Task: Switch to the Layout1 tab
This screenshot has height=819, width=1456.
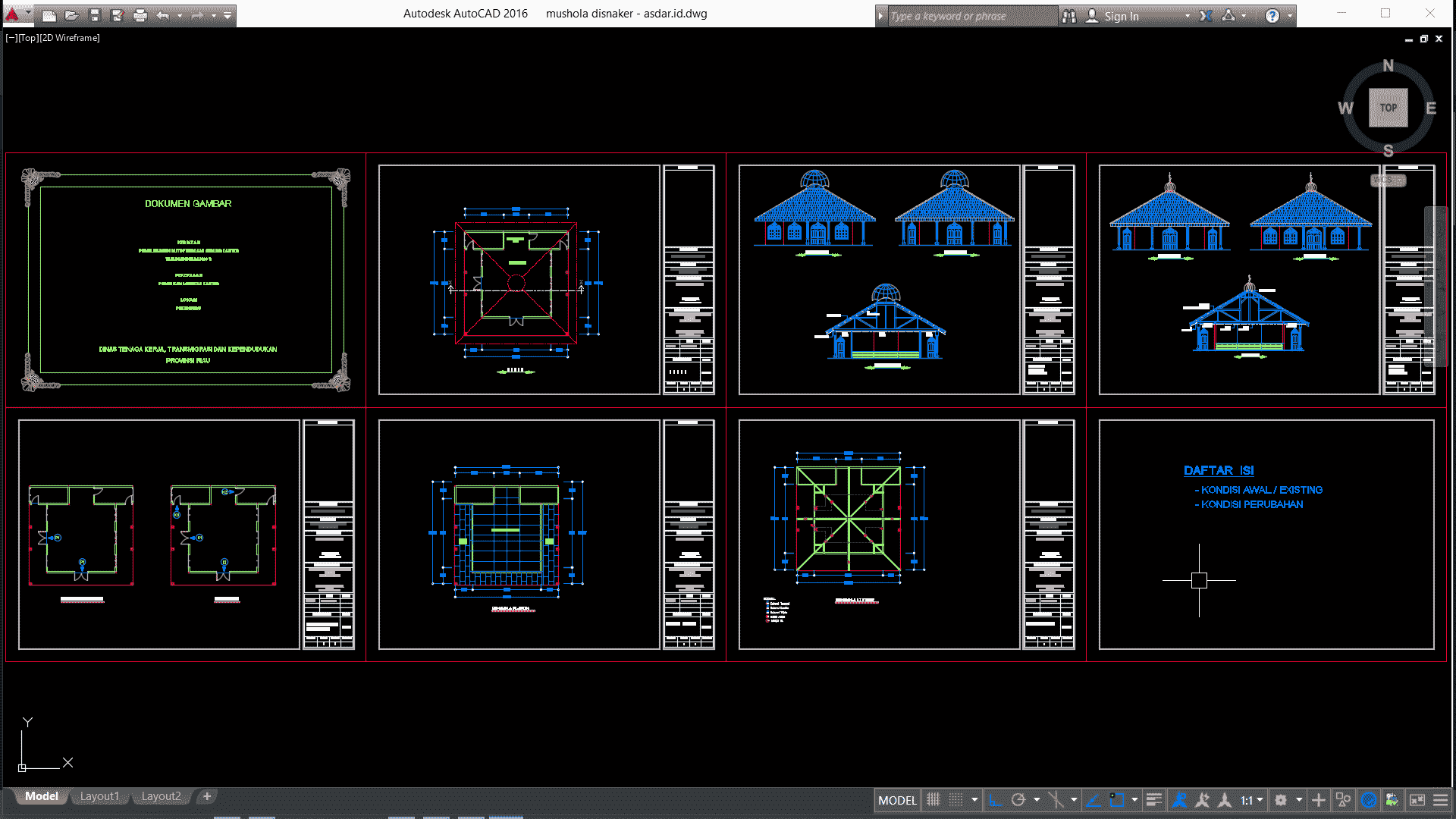Action: [x=99, y=796]
